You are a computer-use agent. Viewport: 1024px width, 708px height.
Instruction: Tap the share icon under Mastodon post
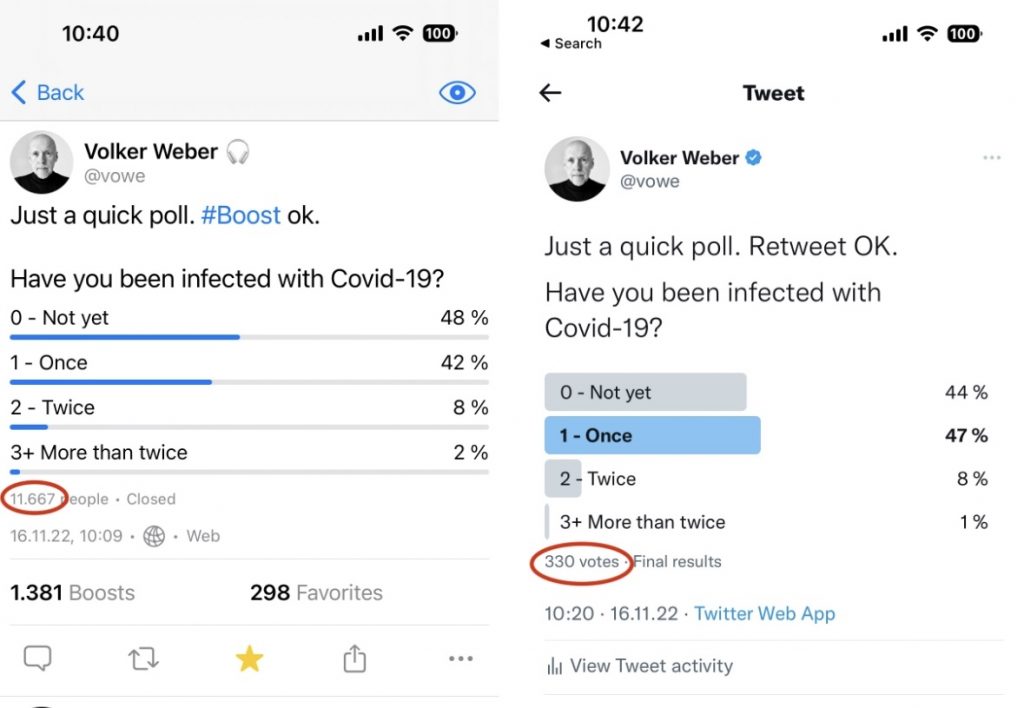[x=354, y=658]
